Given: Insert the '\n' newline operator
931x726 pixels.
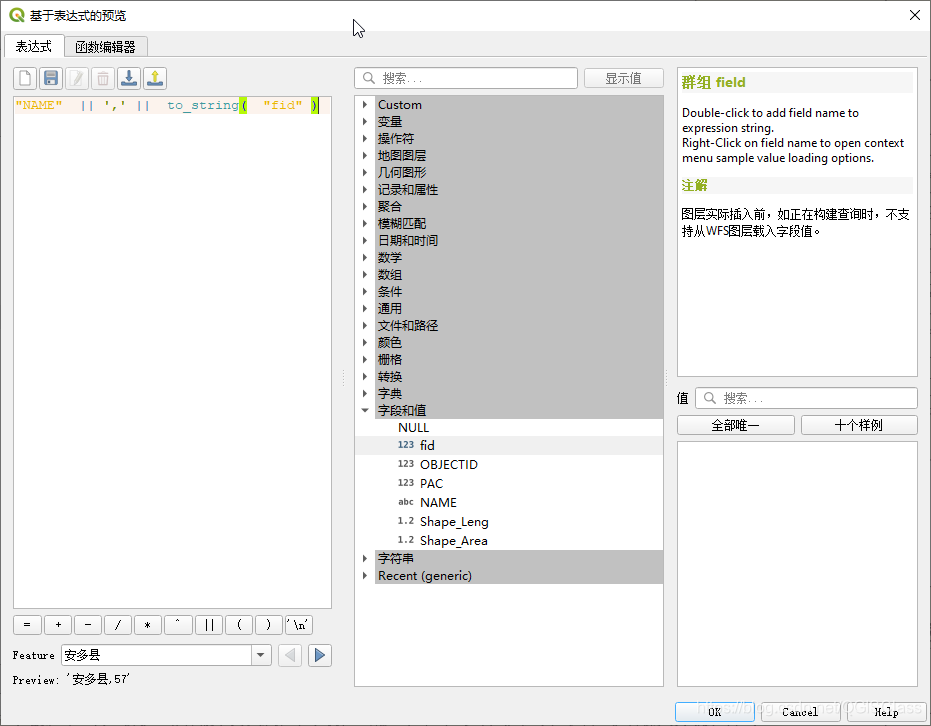Looking at the screenshot, I should click(x=299, y=625).
